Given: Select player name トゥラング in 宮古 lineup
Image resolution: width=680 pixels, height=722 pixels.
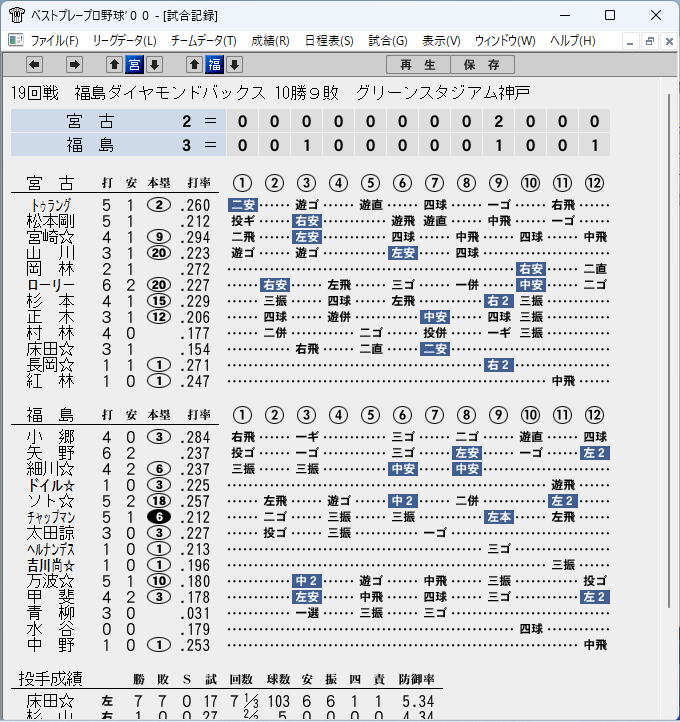Looking at the screenshot, I should (x=51, y=205).
